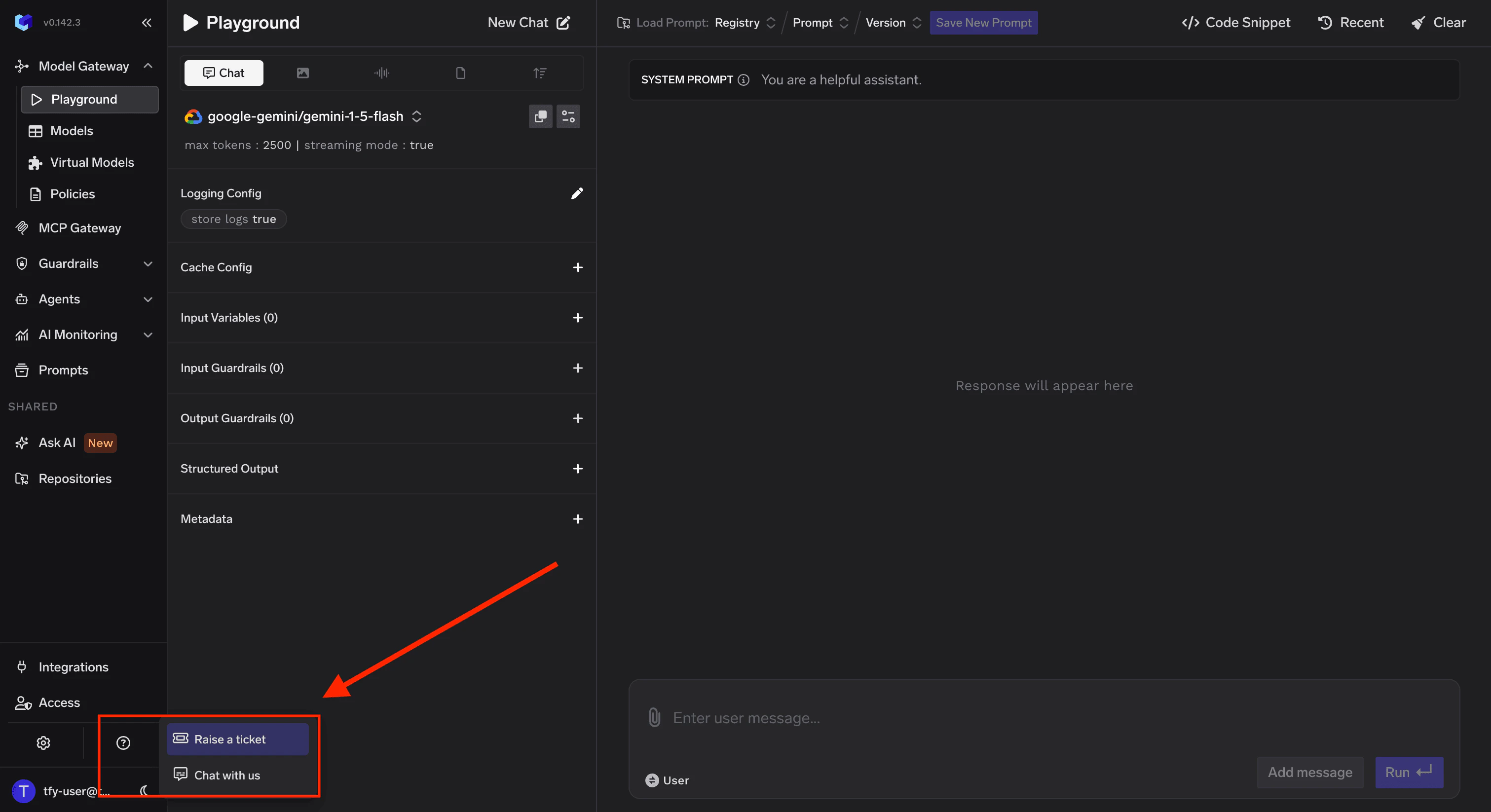This screenshot has height=812, width=1491.
Task: Show Recent chats
Action: (1351, 23)
